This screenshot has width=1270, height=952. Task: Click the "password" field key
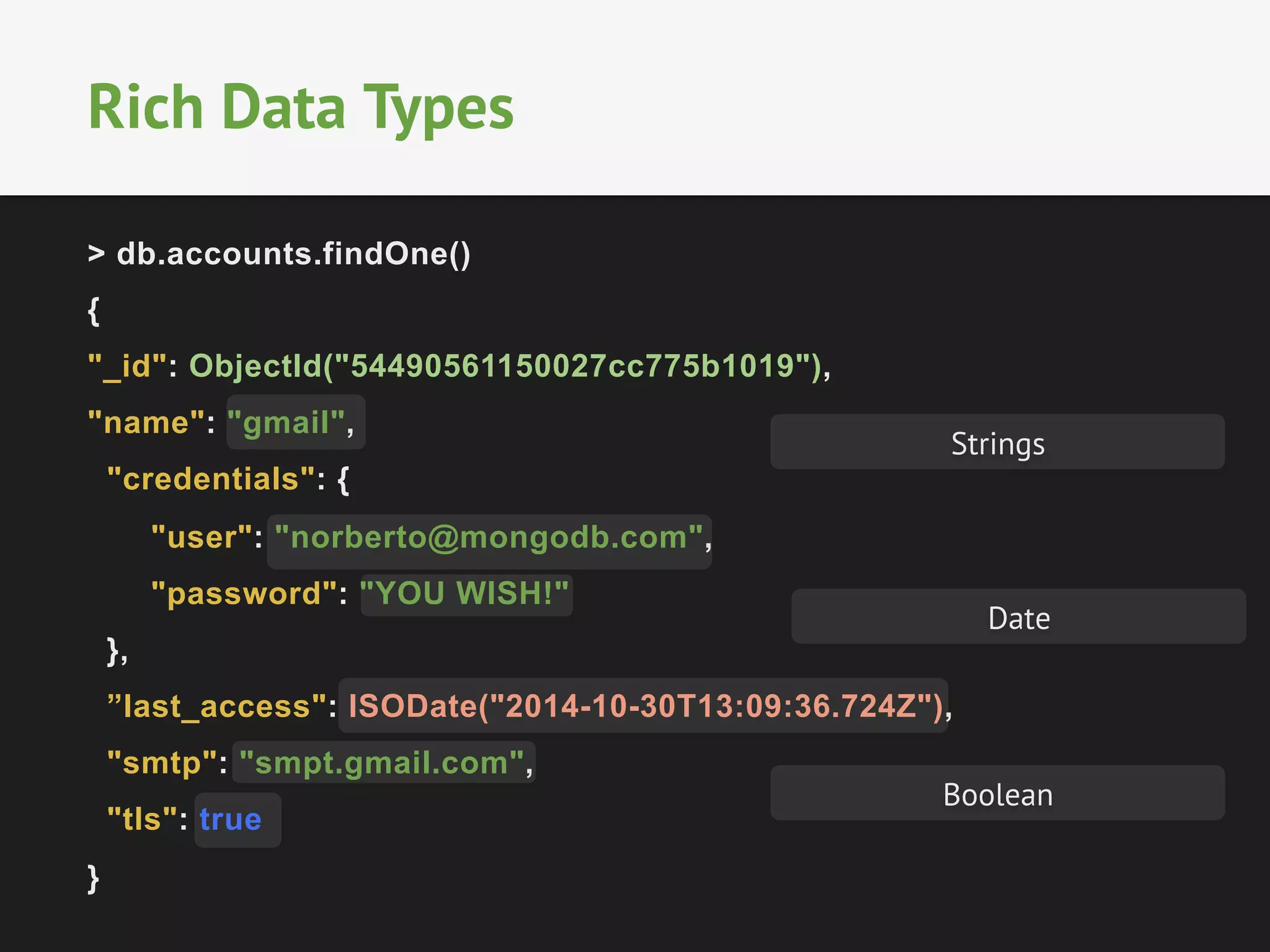click(x=244, y=594)
